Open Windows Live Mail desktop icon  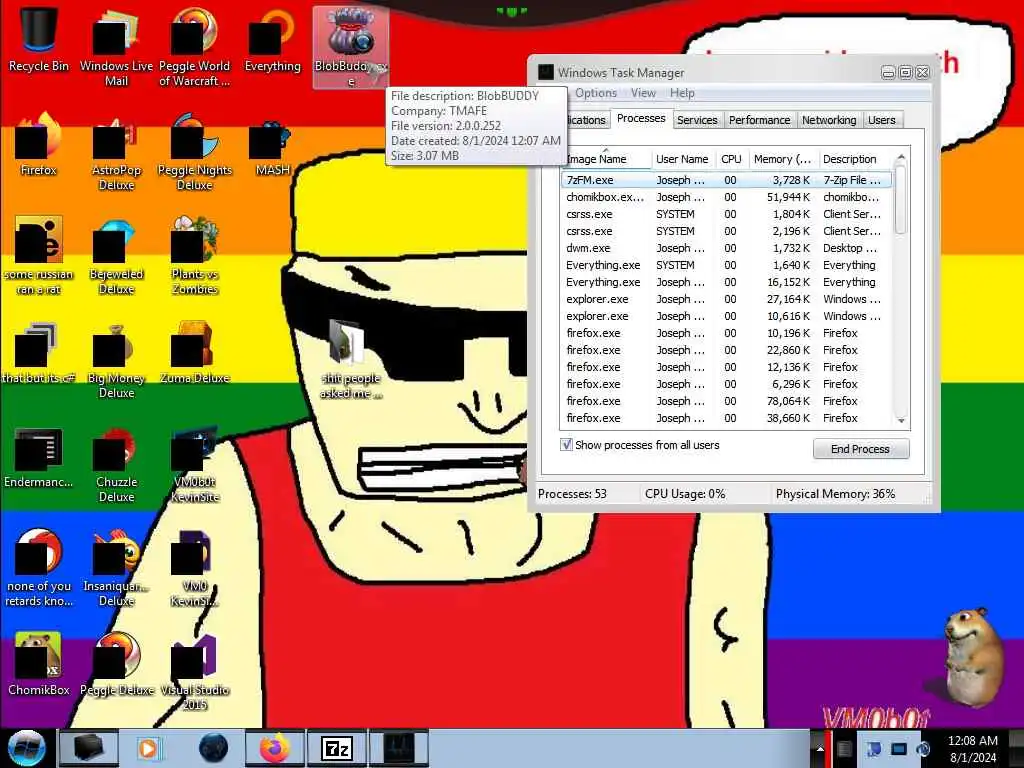(x=116, y=47)
